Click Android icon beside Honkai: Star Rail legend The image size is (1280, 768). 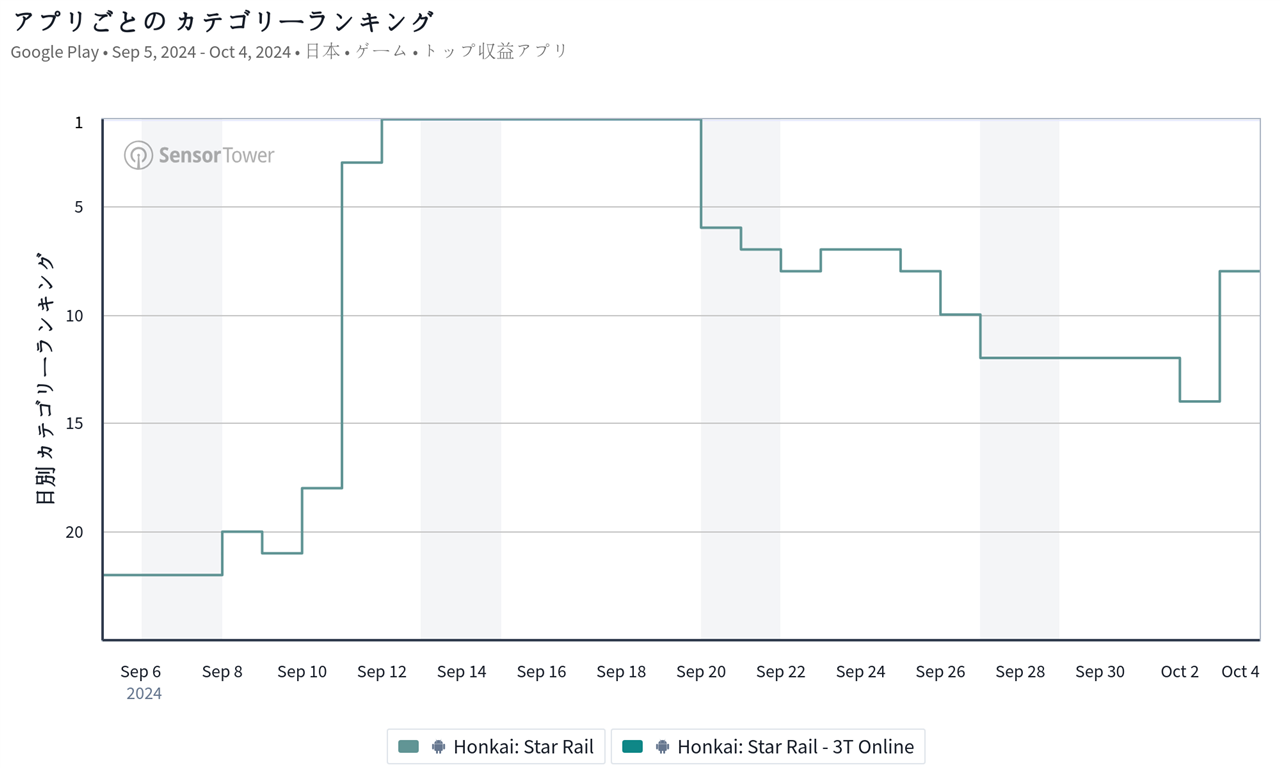point(438,746)
